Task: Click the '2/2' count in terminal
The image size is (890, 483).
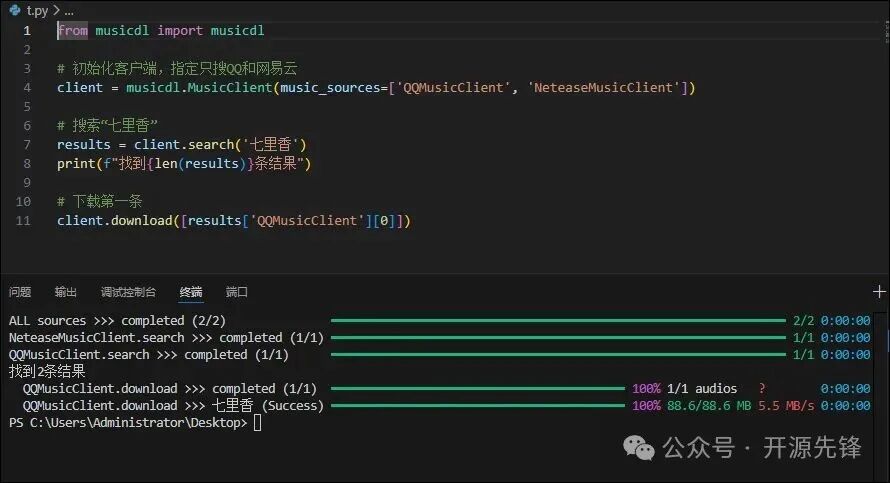Action: (803, 321)
